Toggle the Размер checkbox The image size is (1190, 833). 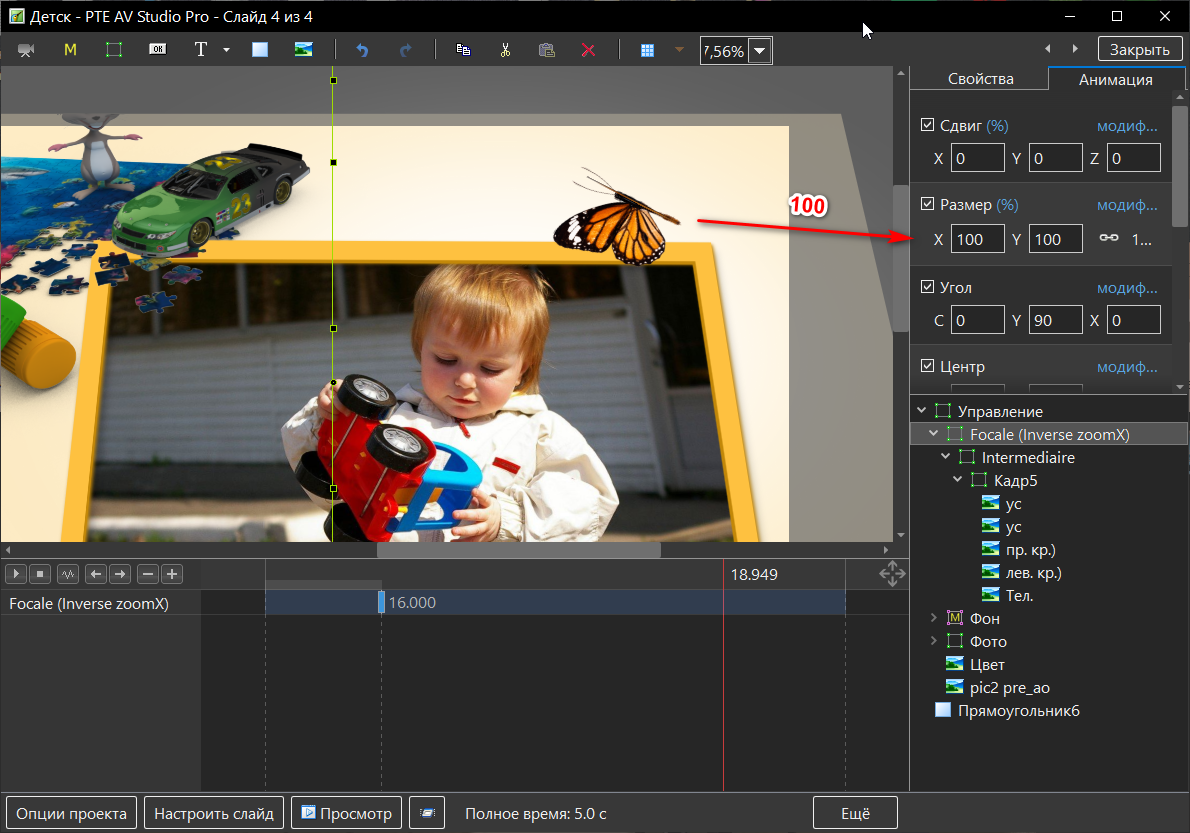pyautogui.click(x=927, y=204)
